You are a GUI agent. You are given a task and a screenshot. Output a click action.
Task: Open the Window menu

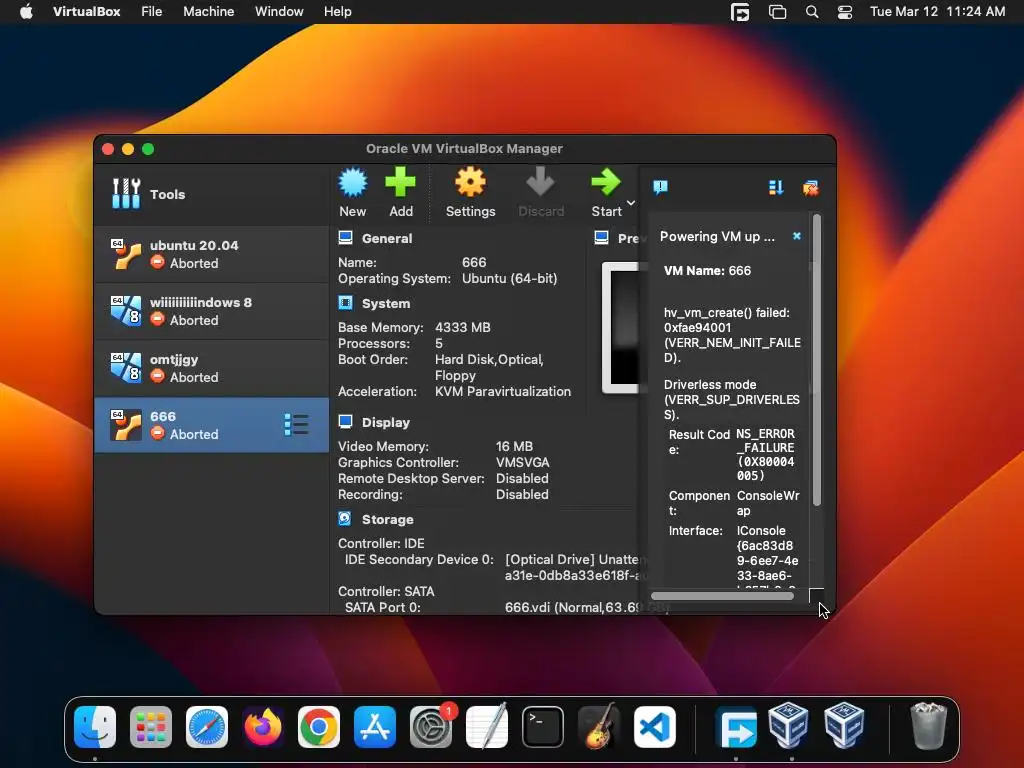pos(279,12)
